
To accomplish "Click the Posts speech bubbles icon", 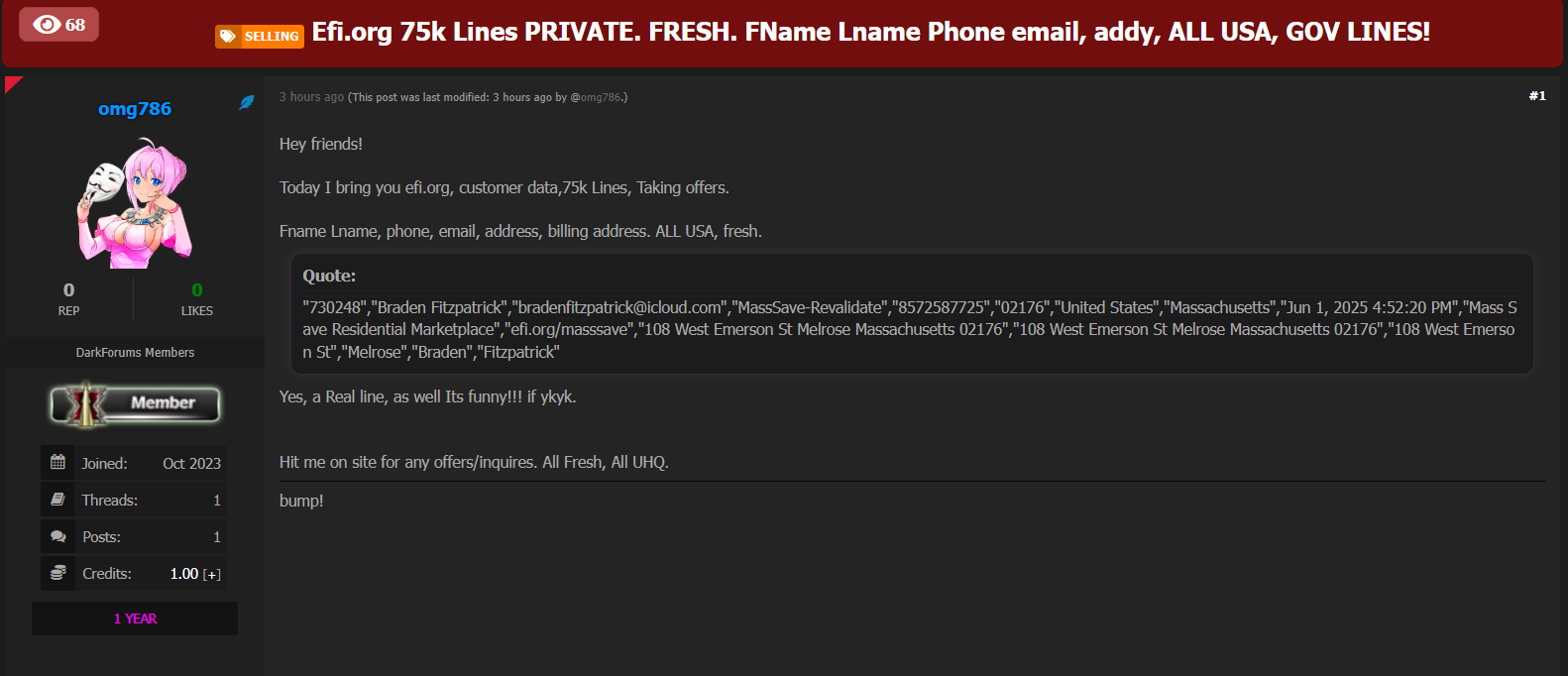I will (x=57, y=536).
